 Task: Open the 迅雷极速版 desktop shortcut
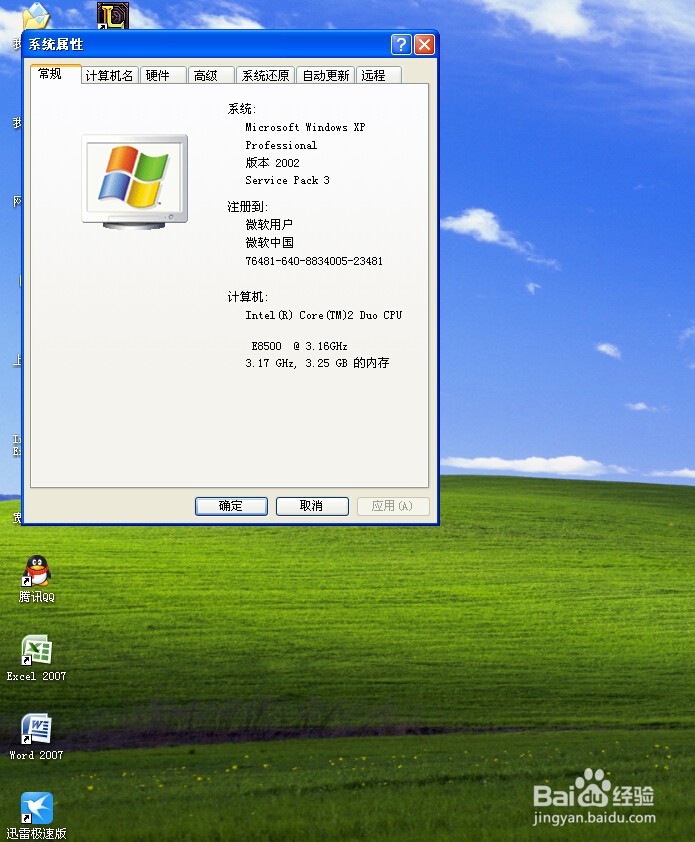37,814
